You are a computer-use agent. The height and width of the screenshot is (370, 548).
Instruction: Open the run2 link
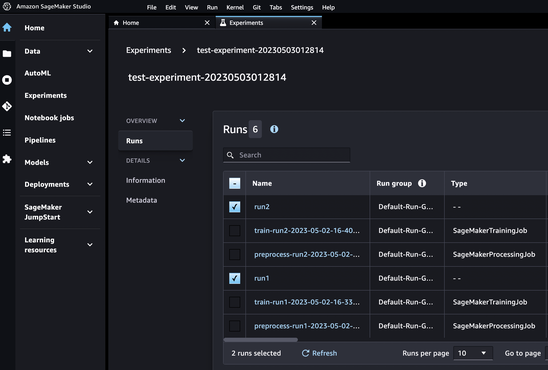[262, 207]
